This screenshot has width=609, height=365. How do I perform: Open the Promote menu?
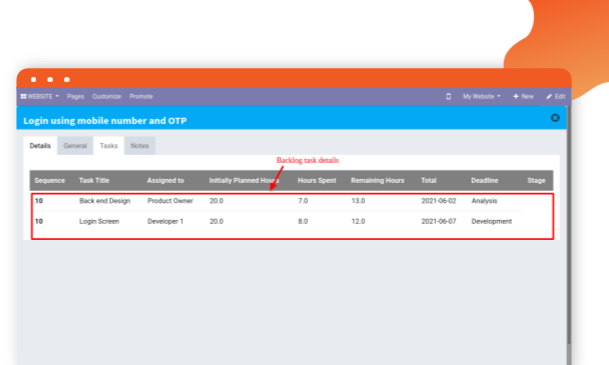click(141, 96)
